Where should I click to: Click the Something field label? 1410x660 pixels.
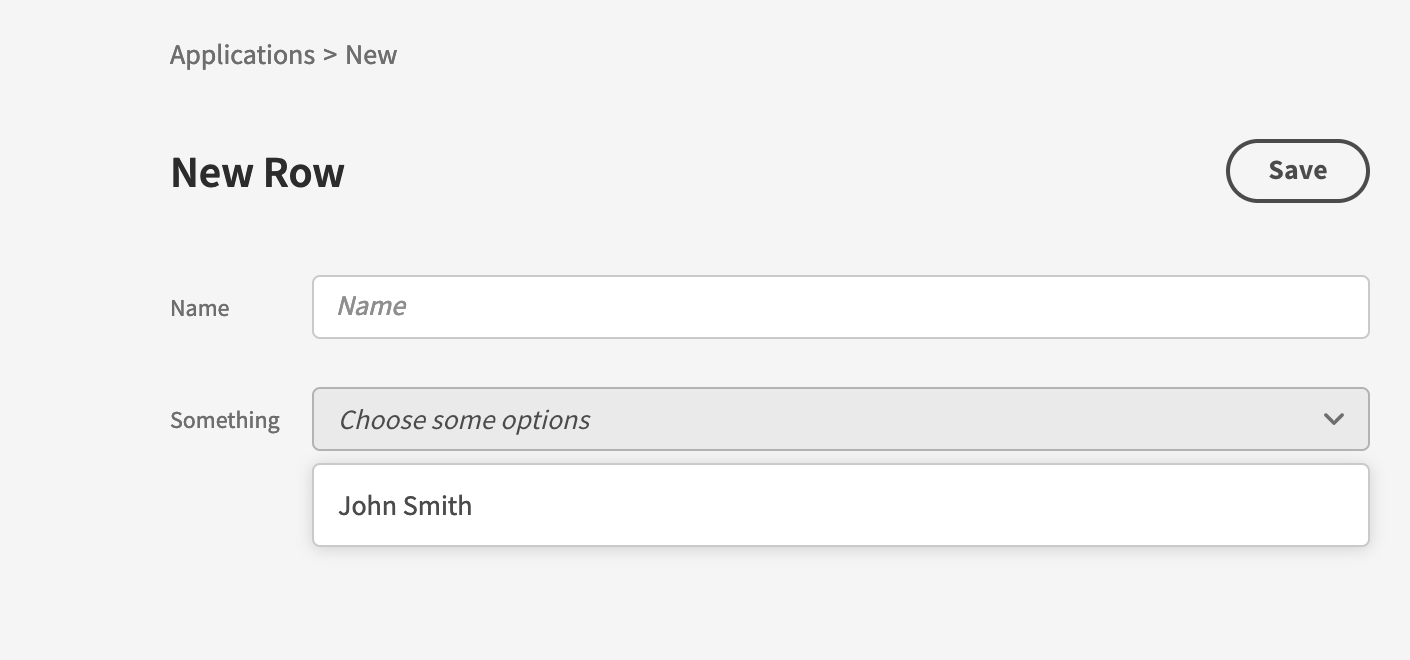(225, 420)
